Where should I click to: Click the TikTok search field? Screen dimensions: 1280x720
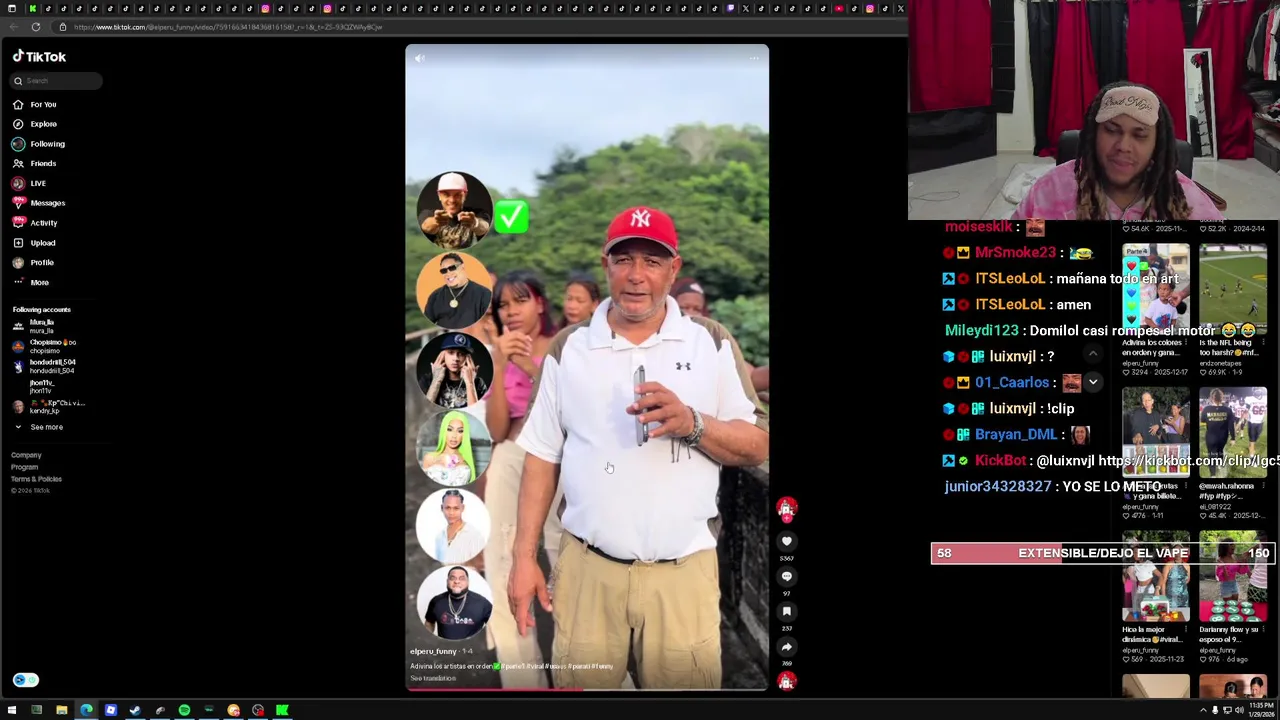tap(56, 81)
